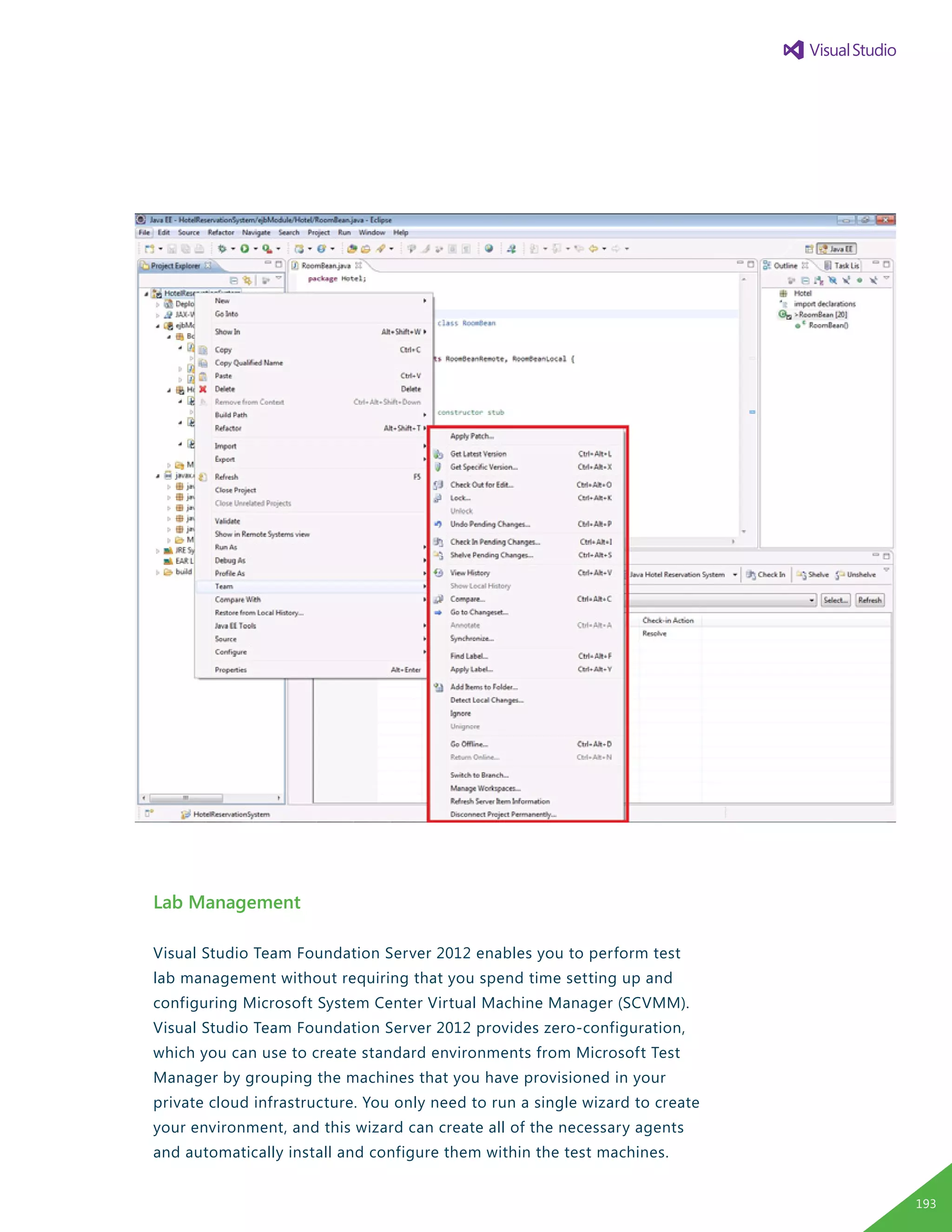Click Collapse All icon in Project Explorer
The width and height of the screenshot is (952, 1232).
coord(233,280)
